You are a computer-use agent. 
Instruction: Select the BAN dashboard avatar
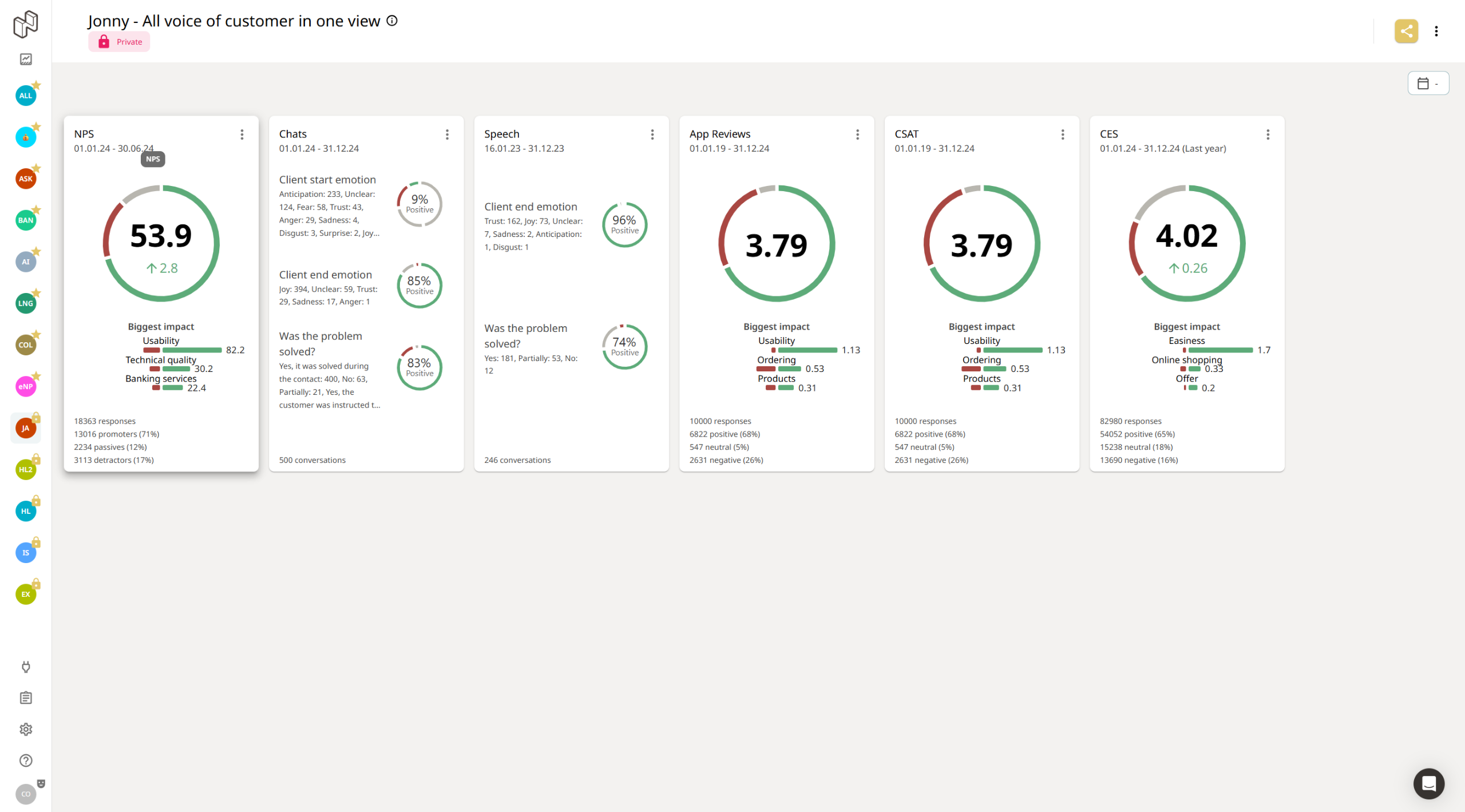[x=26, y=220]
